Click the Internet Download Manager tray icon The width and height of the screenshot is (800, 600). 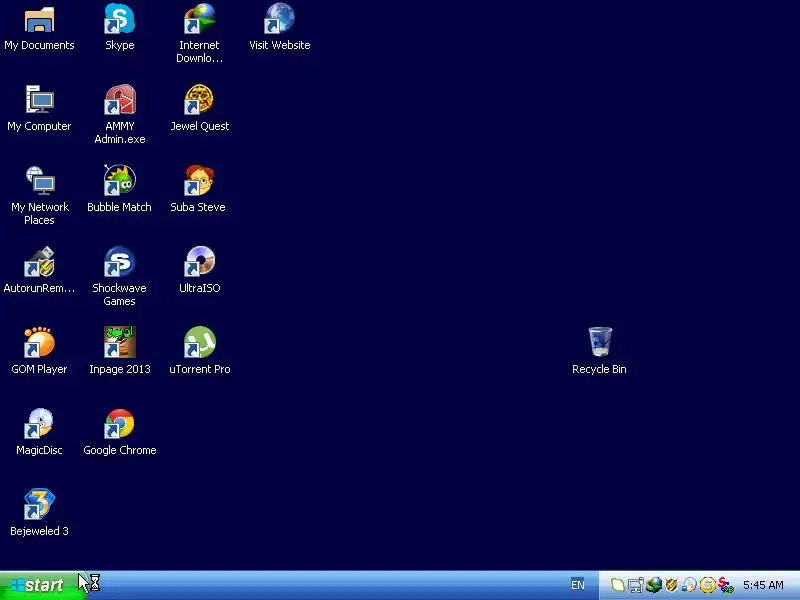pyautogui.click(x=654, y=585)
